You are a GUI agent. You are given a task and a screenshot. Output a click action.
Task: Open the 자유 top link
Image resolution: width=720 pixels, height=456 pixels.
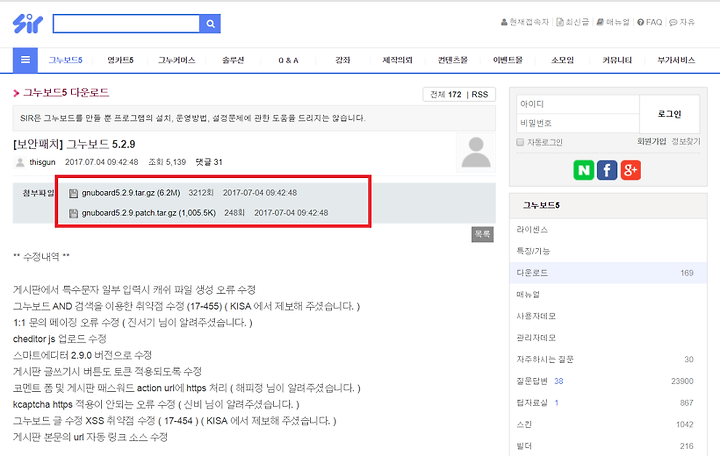click(x=682, y=22)
